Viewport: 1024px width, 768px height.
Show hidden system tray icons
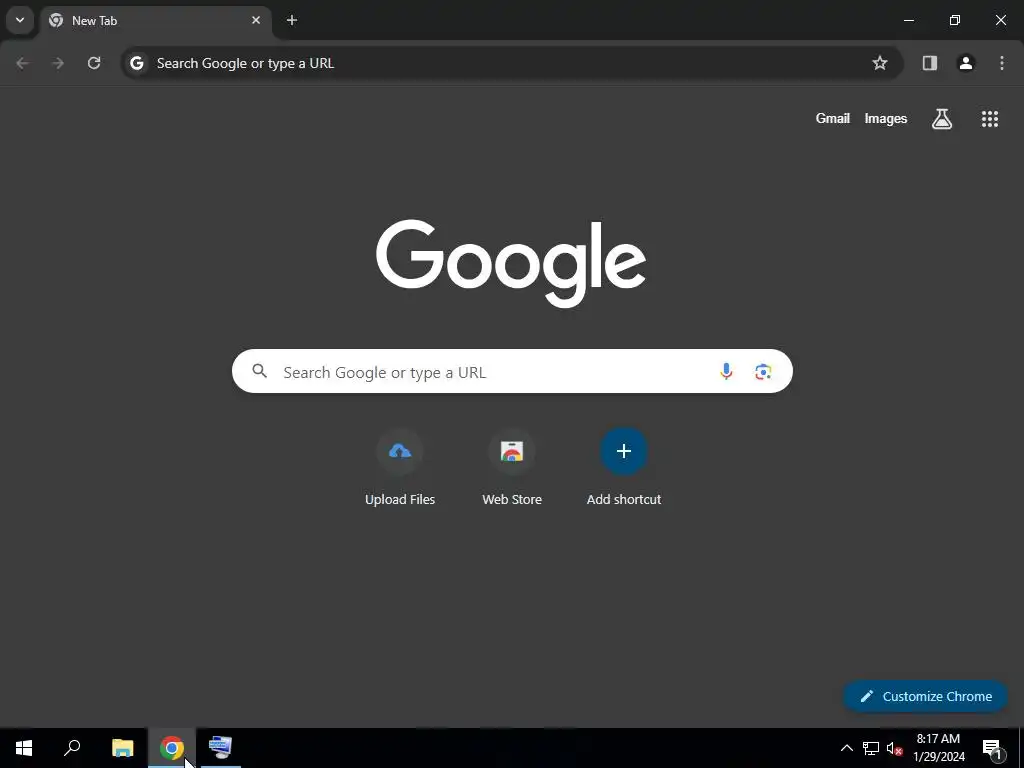pyautogui.click(x=846, y=748)
